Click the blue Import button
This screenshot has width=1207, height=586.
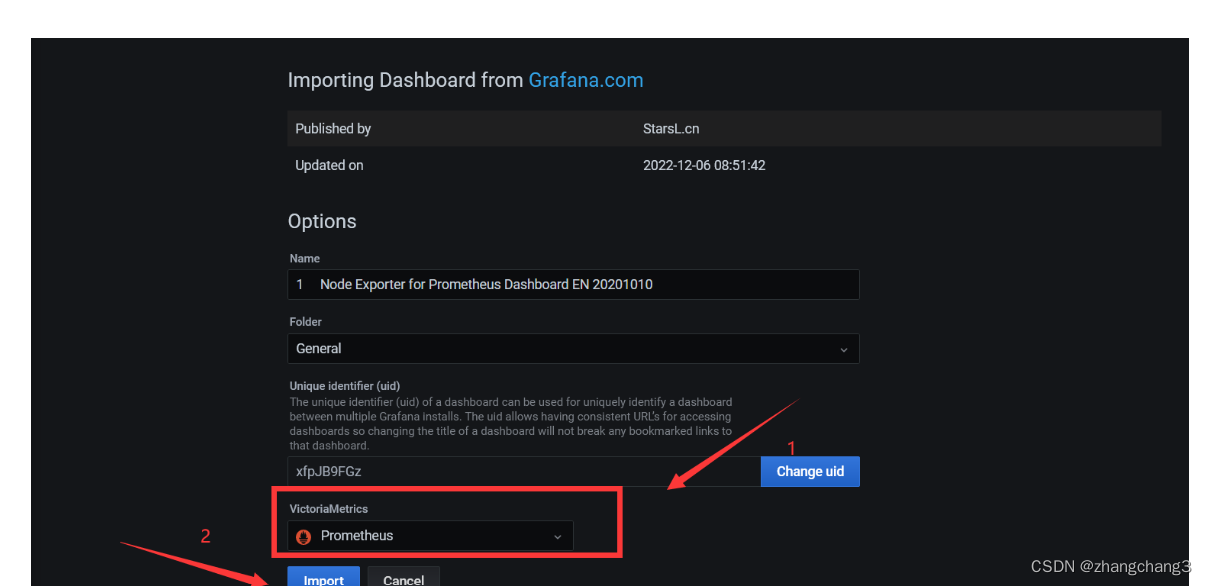tap(323, 577)
